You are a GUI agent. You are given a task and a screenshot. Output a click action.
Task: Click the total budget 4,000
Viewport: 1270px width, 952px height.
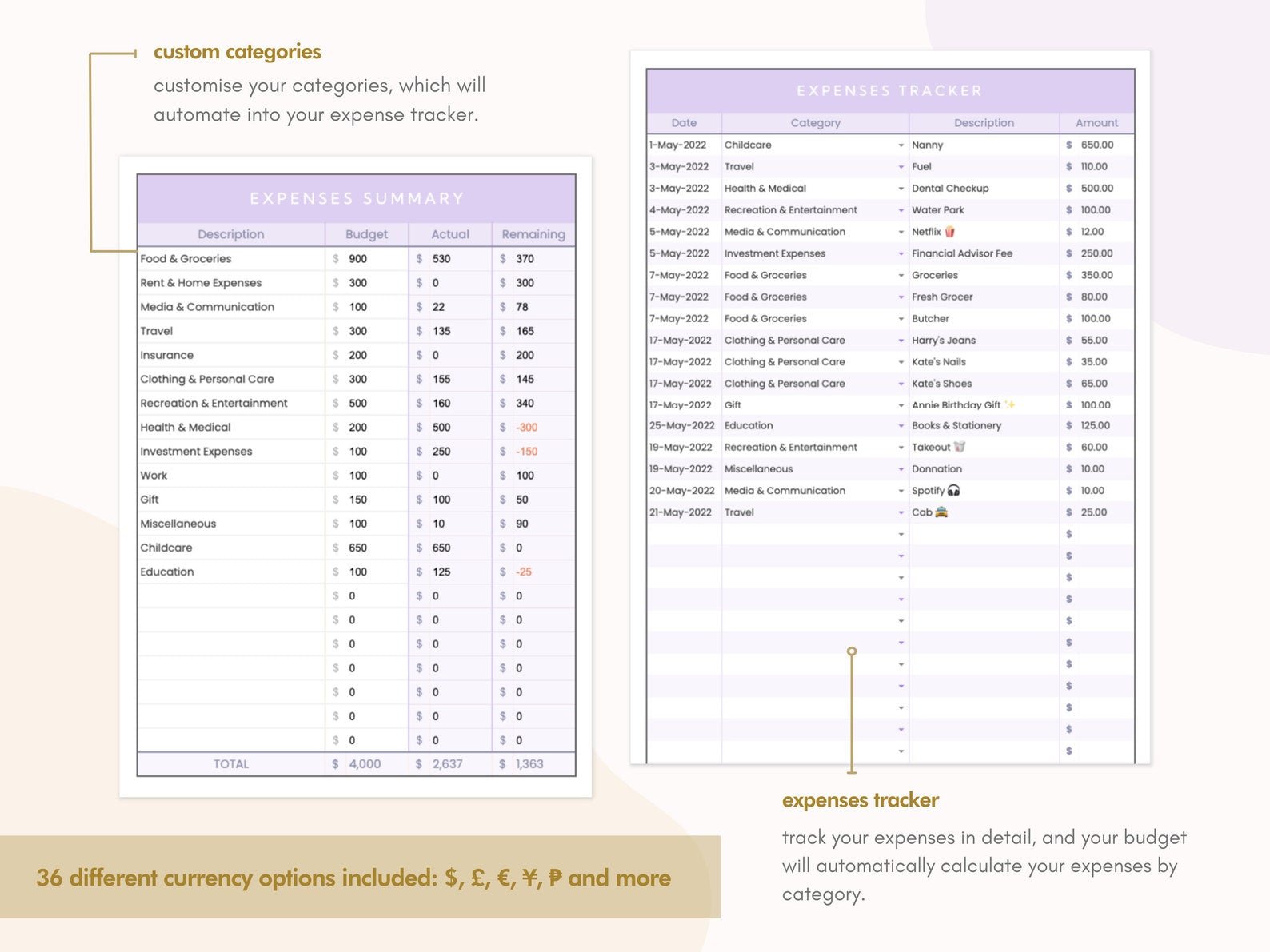365,764
